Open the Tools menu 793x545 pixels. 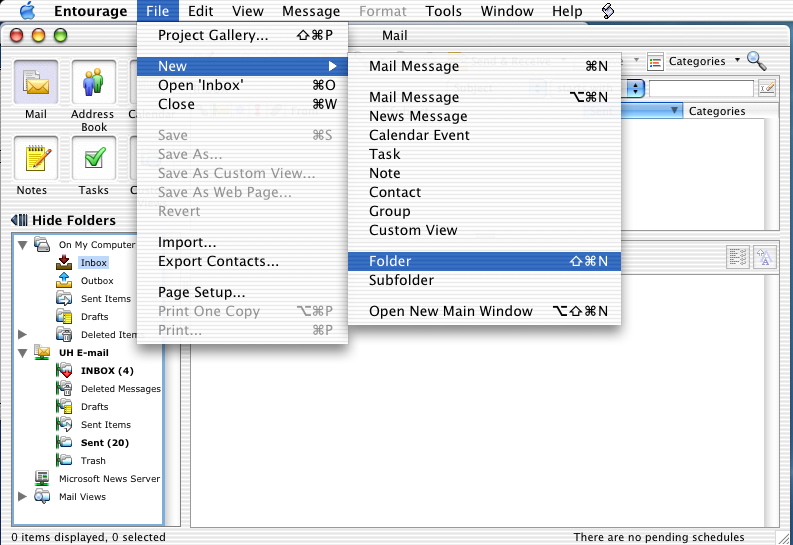click(444, 11)
